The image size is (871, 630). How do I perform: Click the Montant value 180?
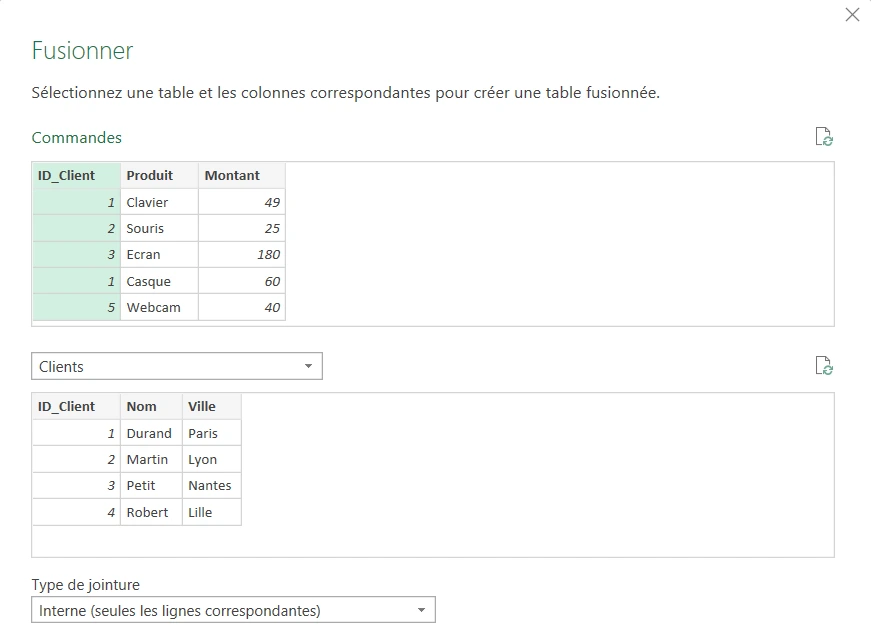[242, 254]
